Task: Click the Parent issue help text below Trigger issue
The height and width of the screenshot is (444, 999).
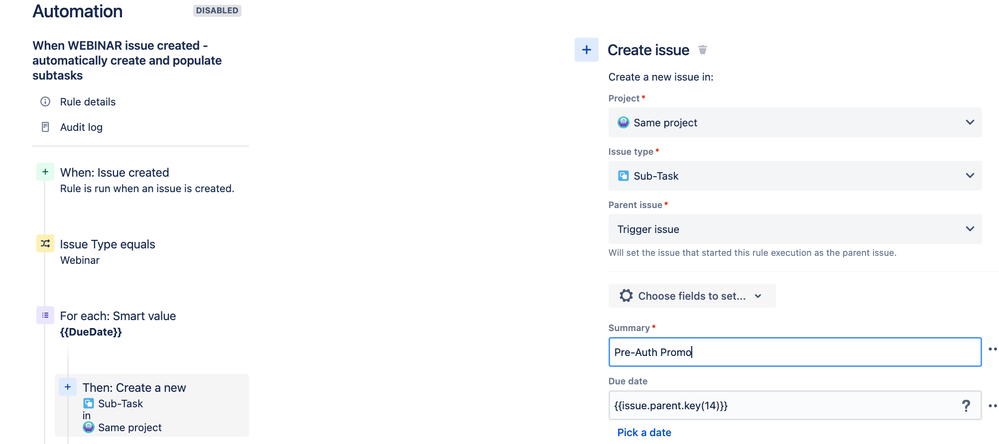Action: click(x=752, y=253)
